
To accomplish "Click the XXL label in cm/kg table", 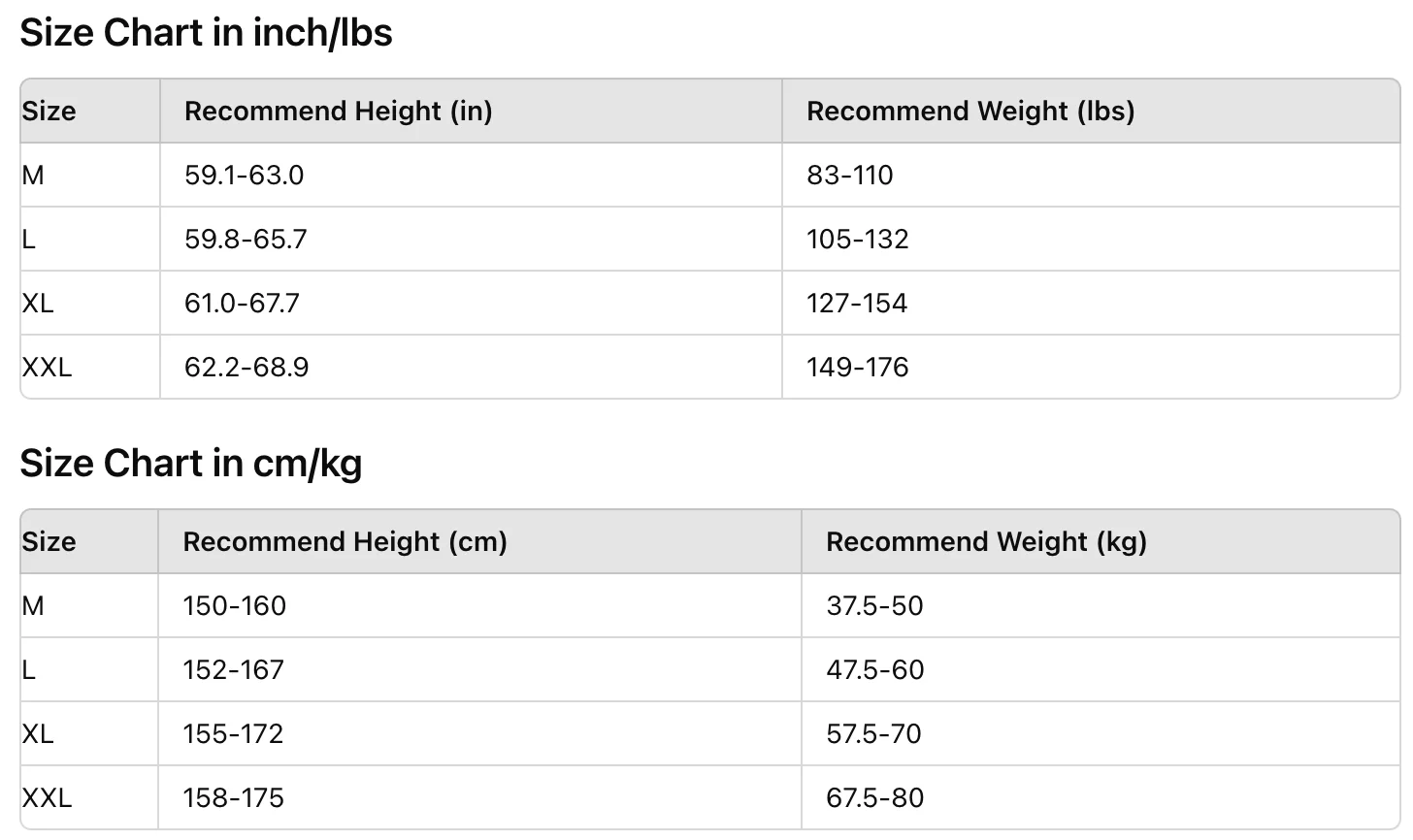I will tap(47, 798).
